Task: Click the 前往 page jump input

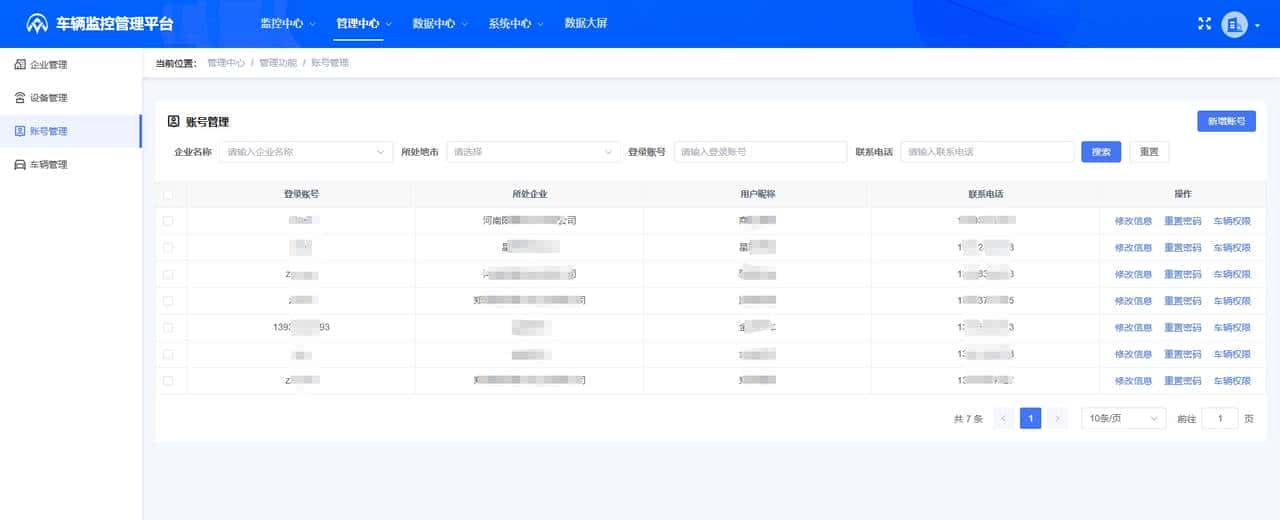Action: pos(1220,418)
